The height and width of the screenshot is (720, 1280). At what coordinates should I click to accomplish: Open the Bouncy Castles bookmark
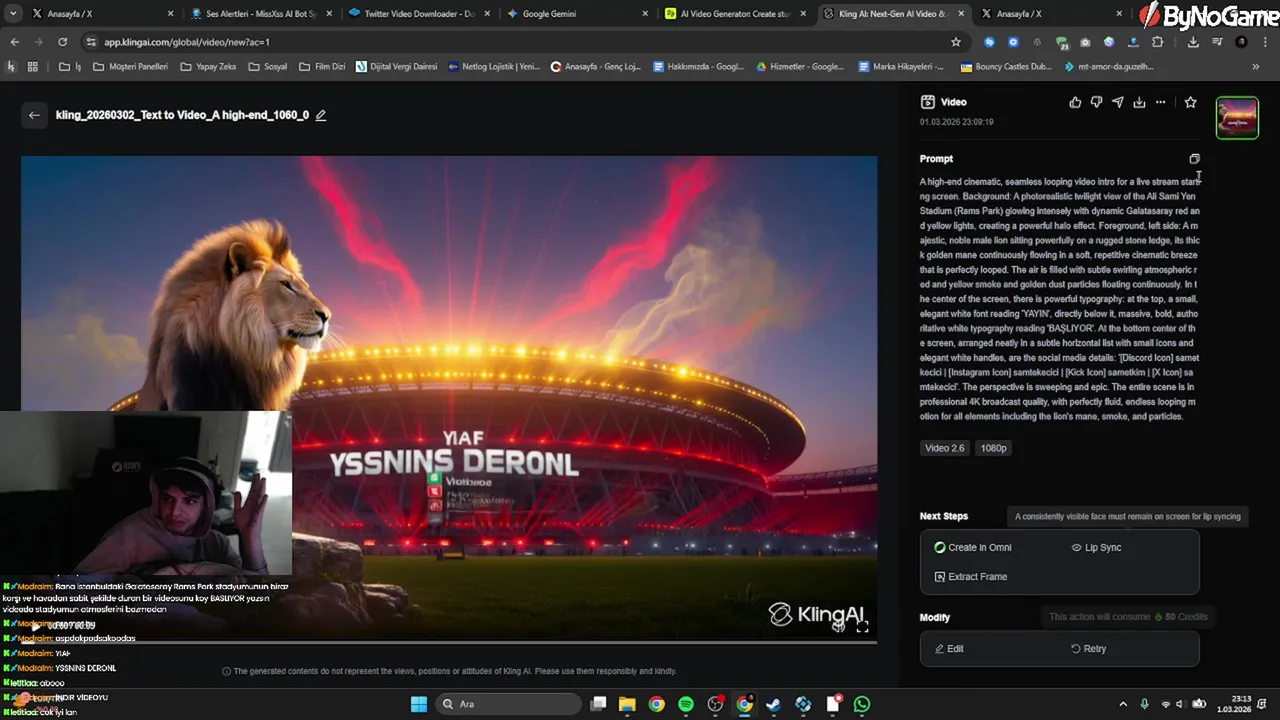pyautogui.click(x=1006, y=67)
